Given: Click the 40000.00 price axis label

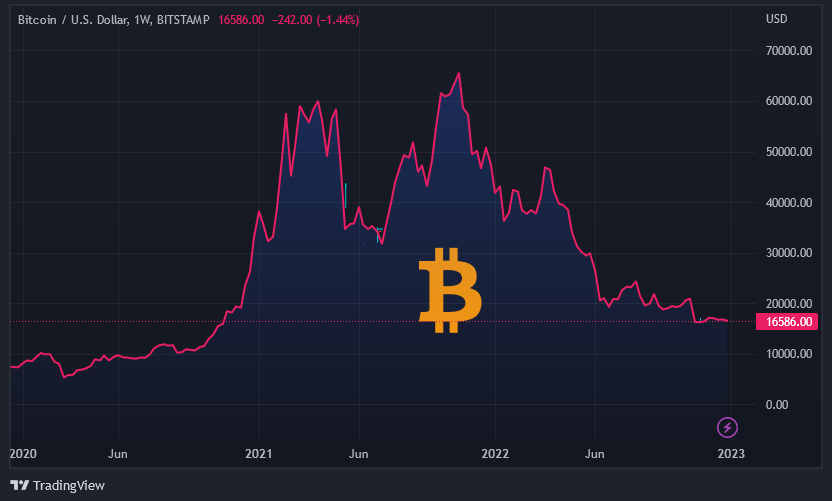Looking at the screenshot, I should click(x=788, y=203).
